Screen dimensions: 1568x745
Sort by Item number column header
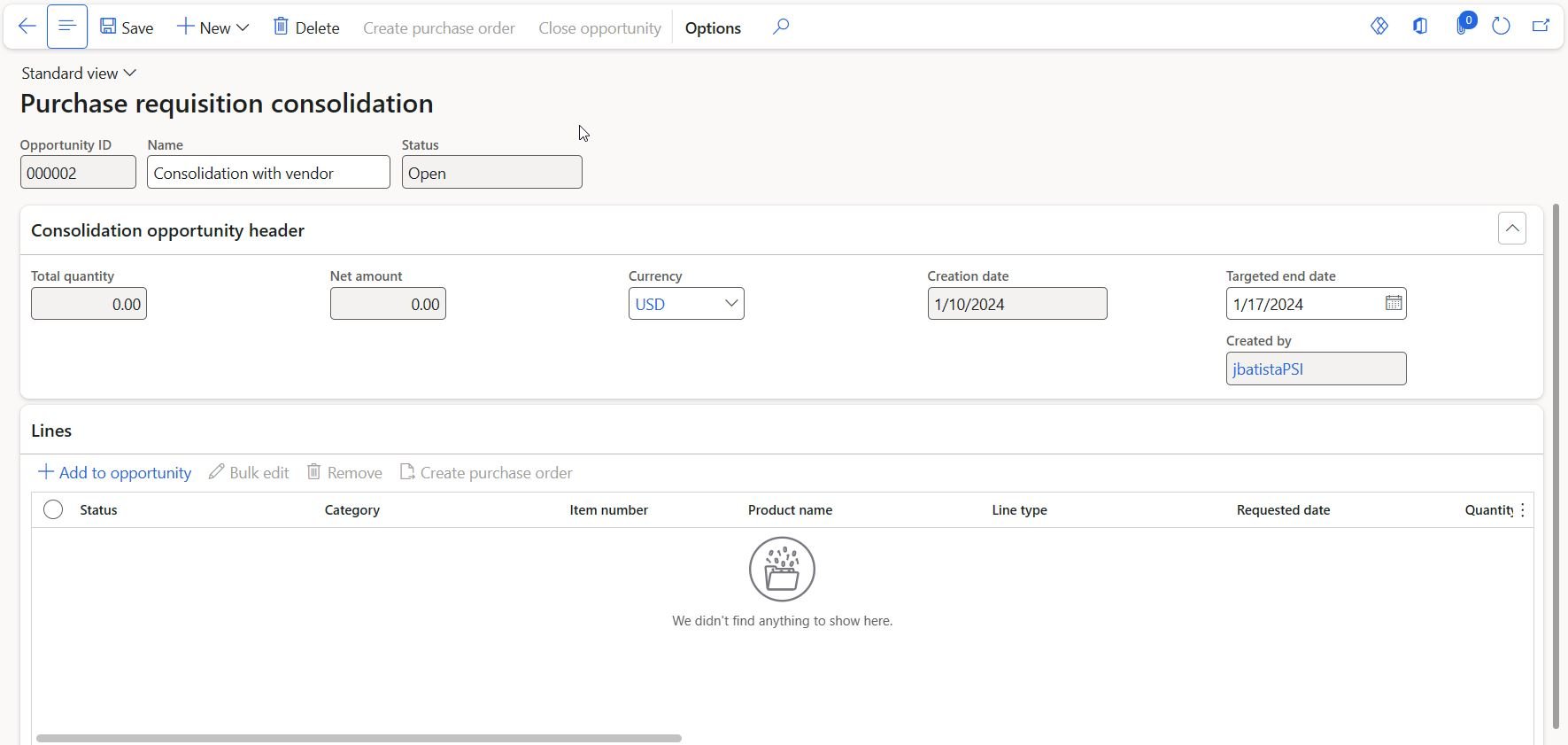[x=608, y=510]
